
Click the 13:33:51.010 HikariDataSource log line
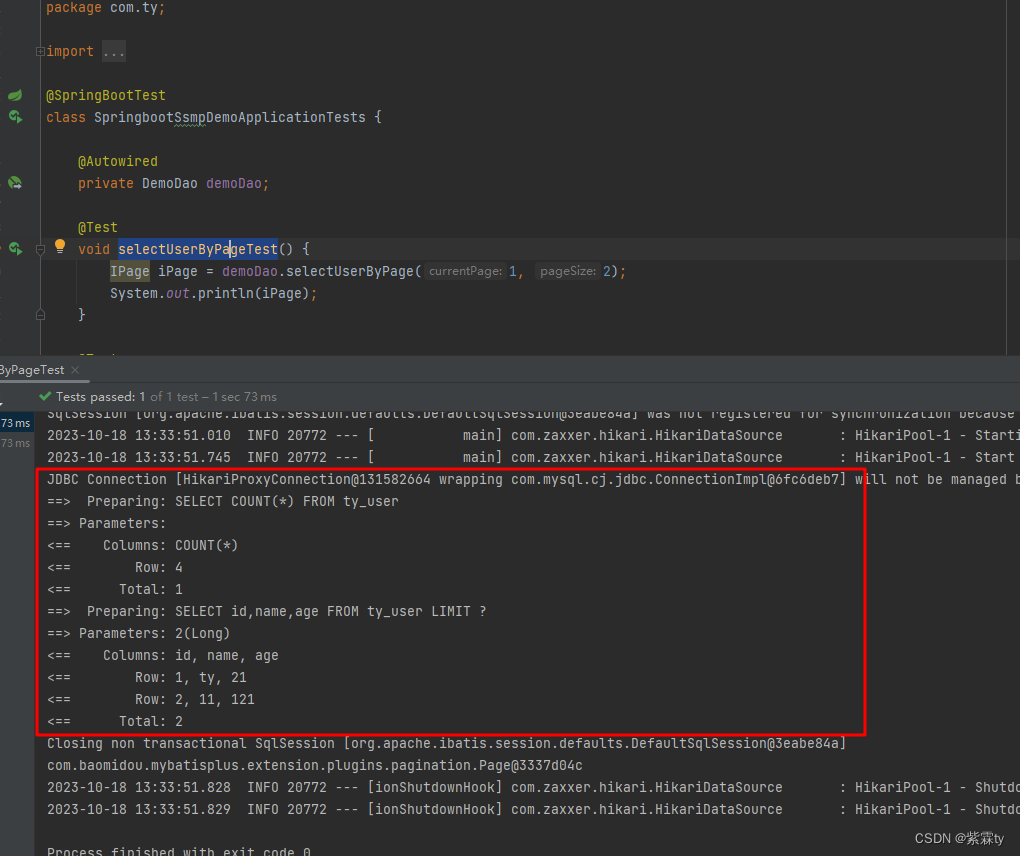(x=533, y=435)
